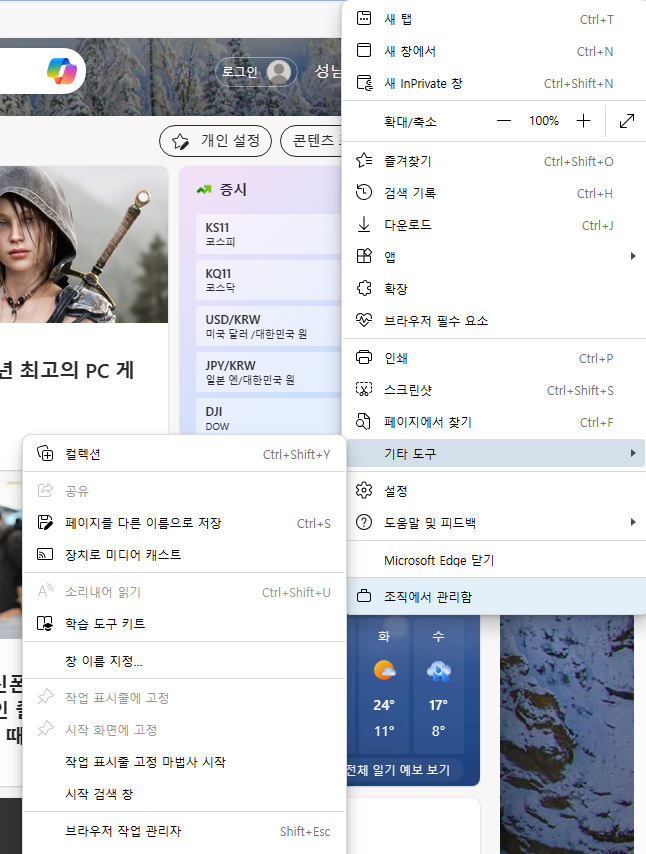
Task: Click the InPrivate window icon
Action: 364,83
